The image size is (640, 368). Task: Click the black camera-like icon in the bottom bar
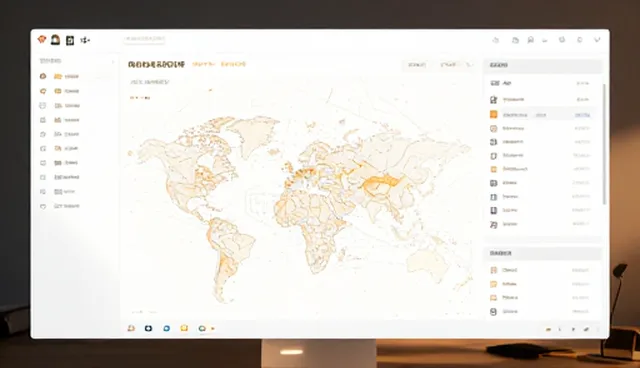(149, 328)
